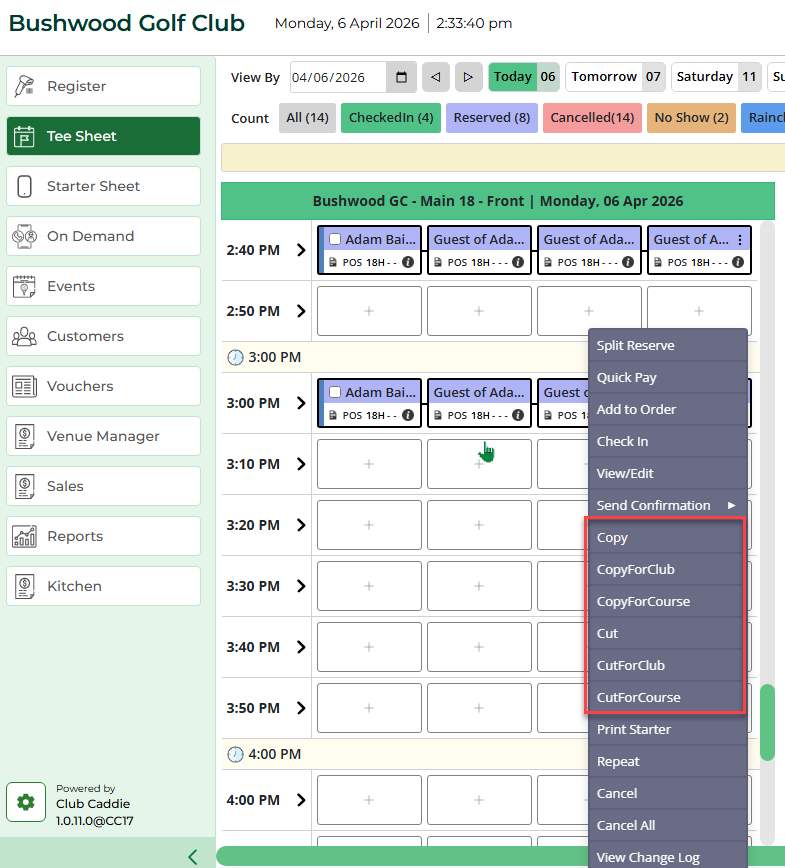Tick the 2:40 PM Adam Bai checkbox

(335, 240)
